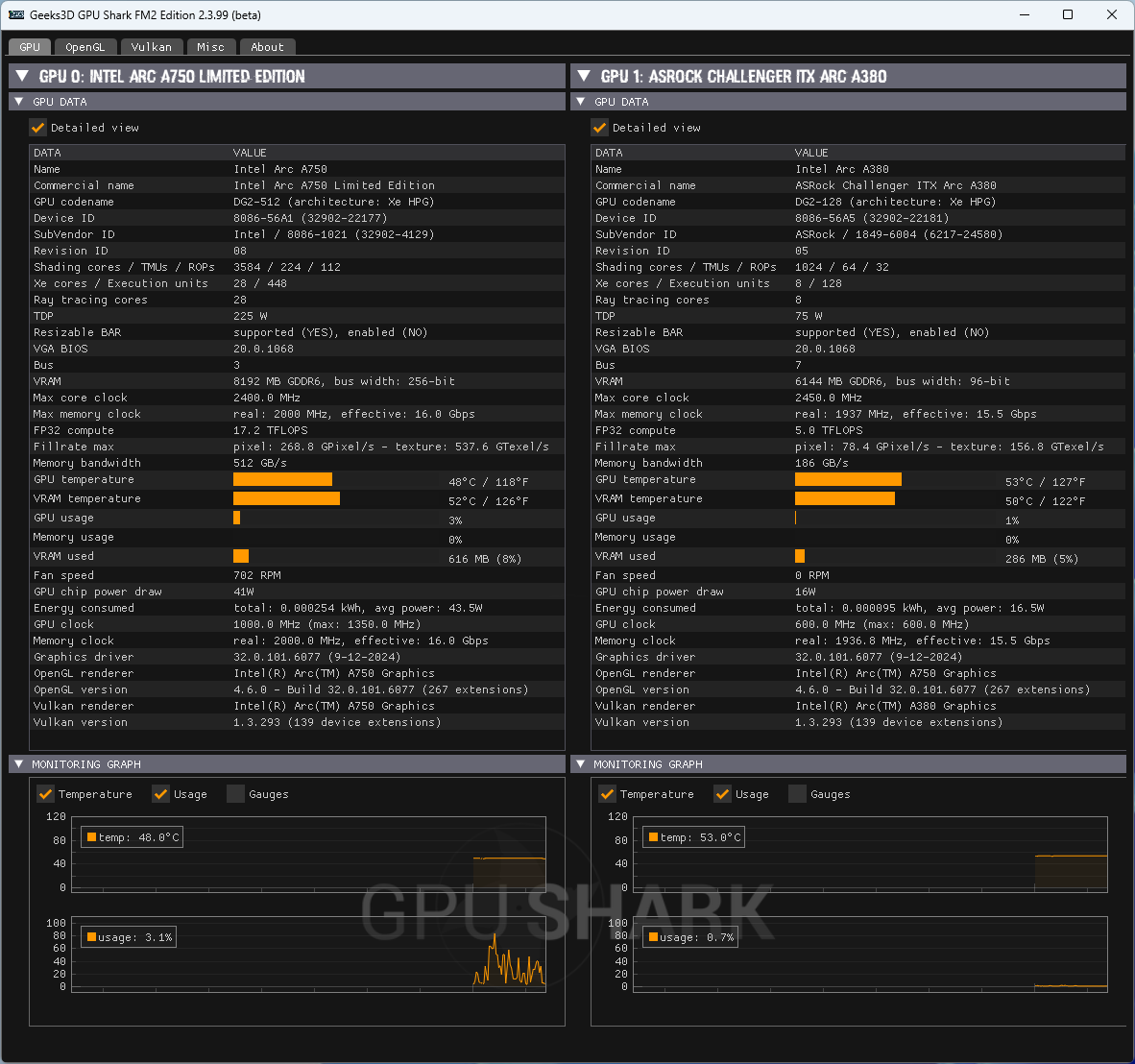The width and height of the screenshot is (1135, 1064).
Task: Click the '75 W' TDP value
Action: pos(809,316)
